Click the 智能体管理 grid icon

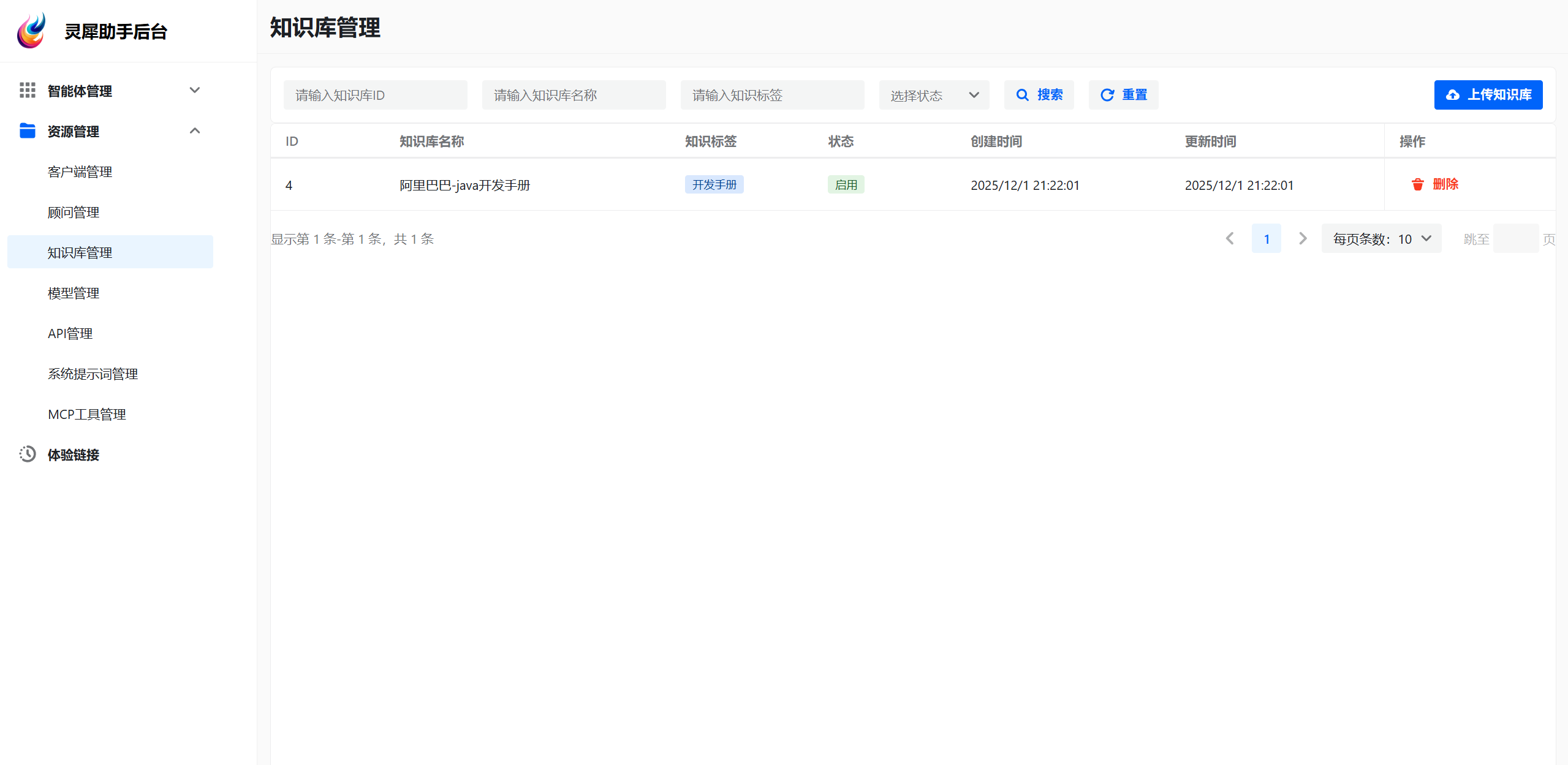(28, 91)
